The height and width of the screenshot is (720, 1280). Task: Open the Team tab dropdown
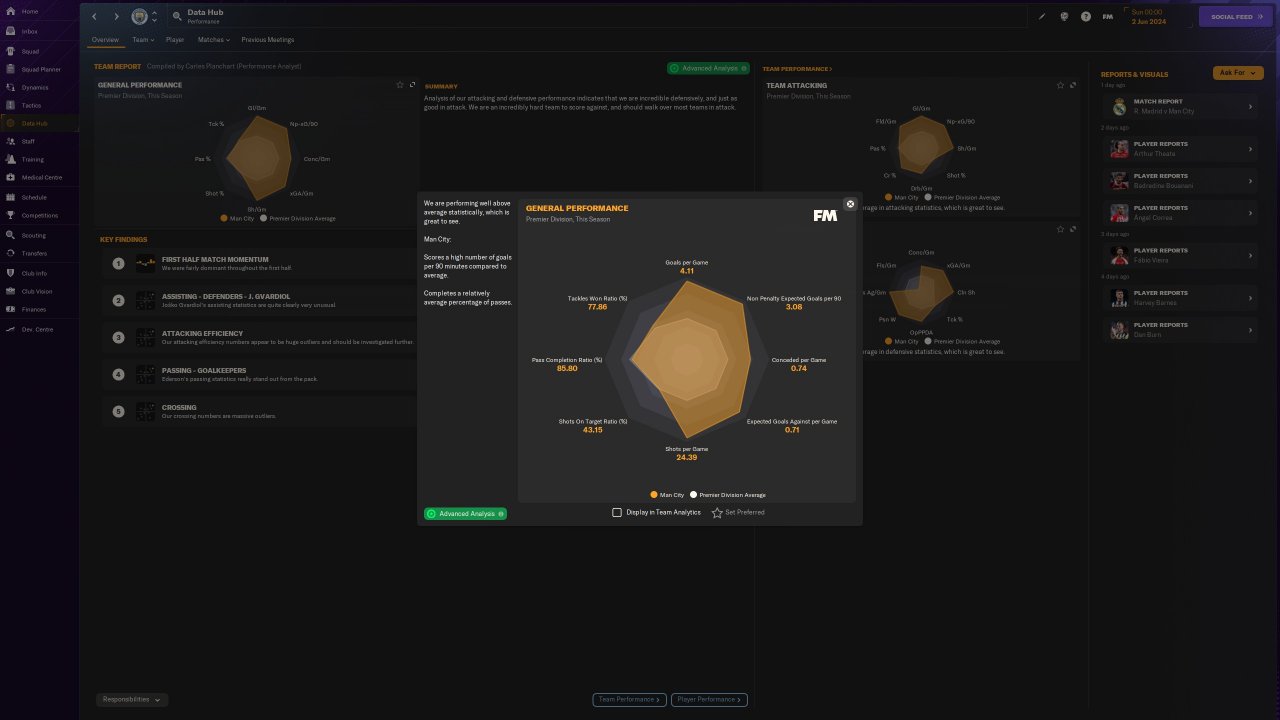click(x=142, y=40)
